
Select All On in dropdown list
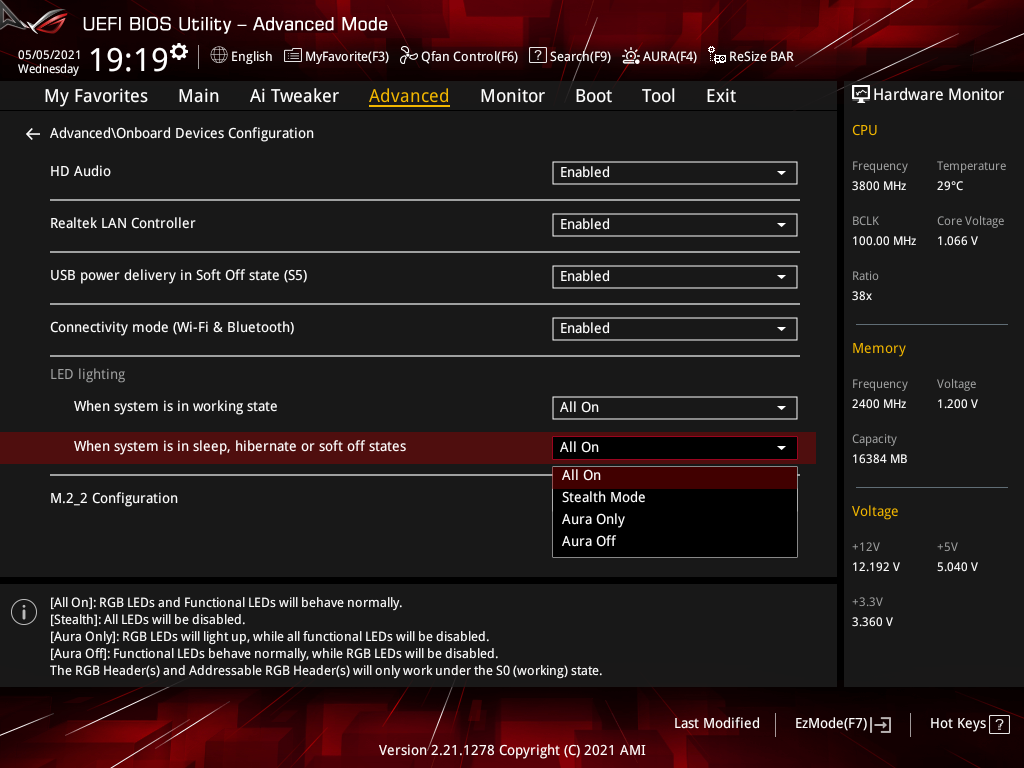click(x=675, y=475)
